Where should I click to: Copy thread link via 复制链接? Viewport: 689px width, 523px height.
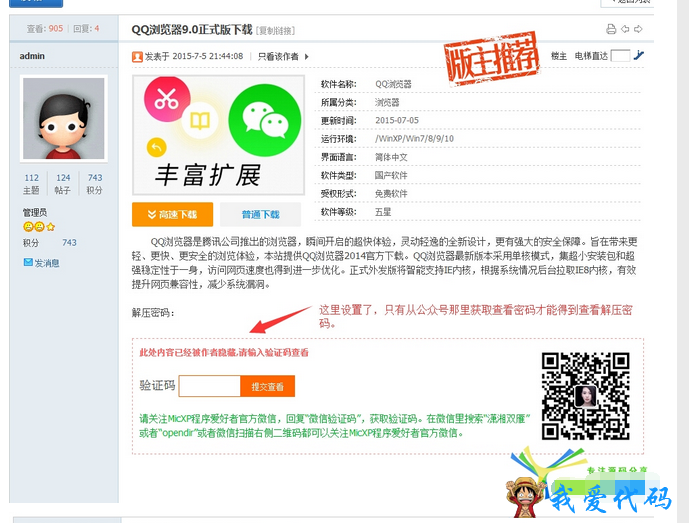click(x=276, y=31)
